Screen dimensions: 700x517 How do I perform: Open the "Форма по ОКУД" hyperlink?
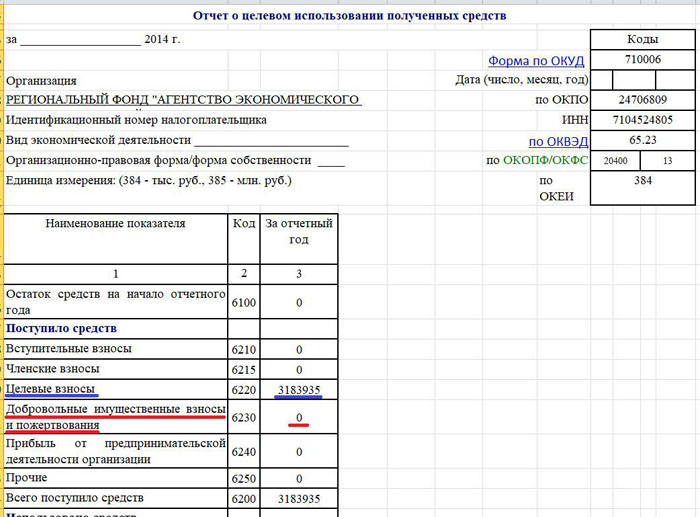click(x=535, y=61)
